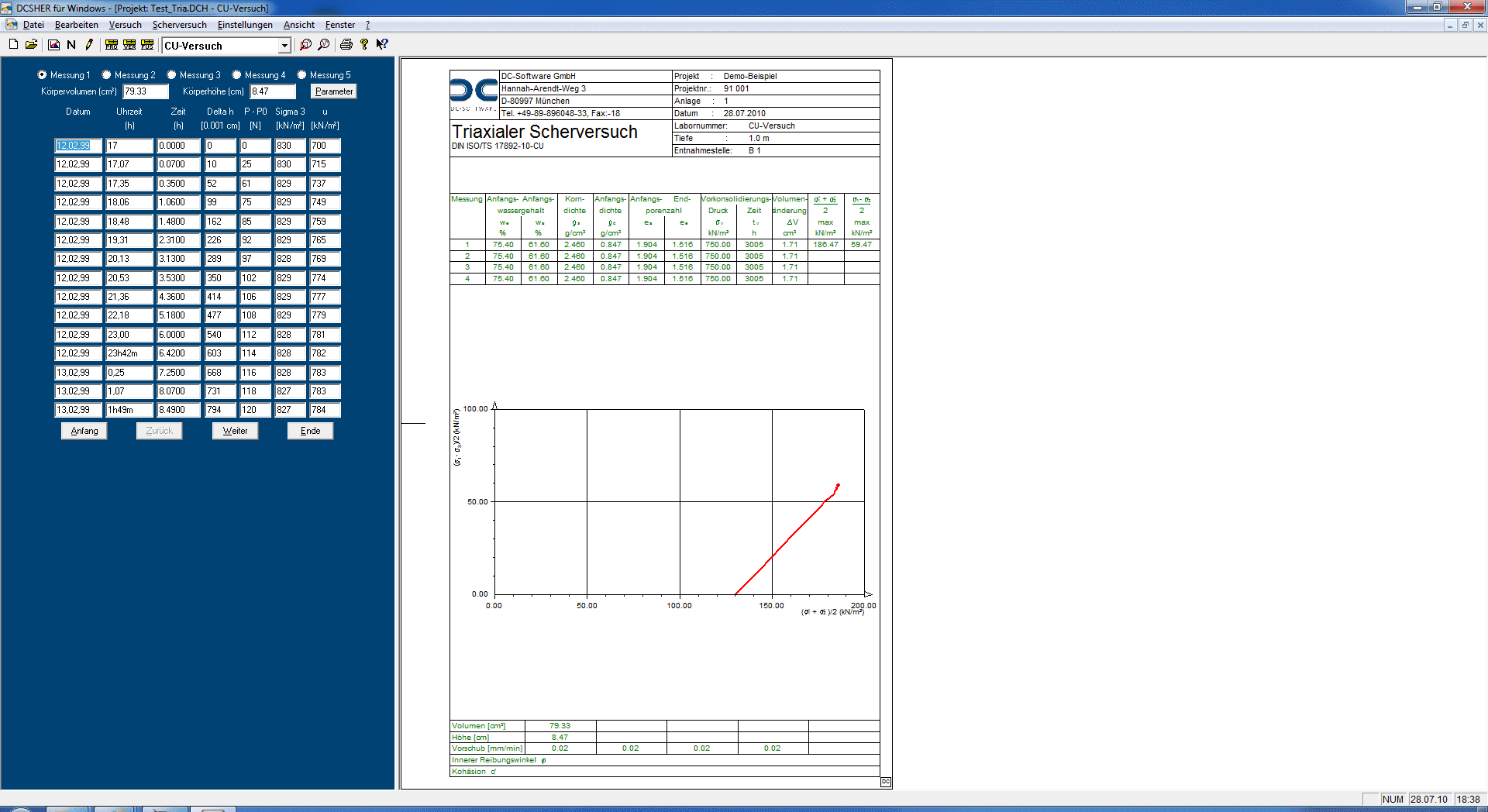
Task: Select the Messung 4 radio button
Action: tap(236, 75)
